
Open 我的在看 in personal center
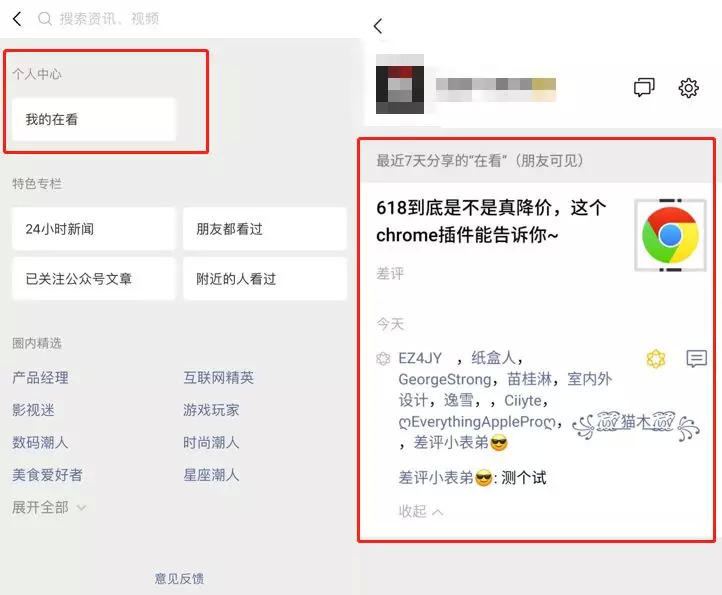point(93,119)
